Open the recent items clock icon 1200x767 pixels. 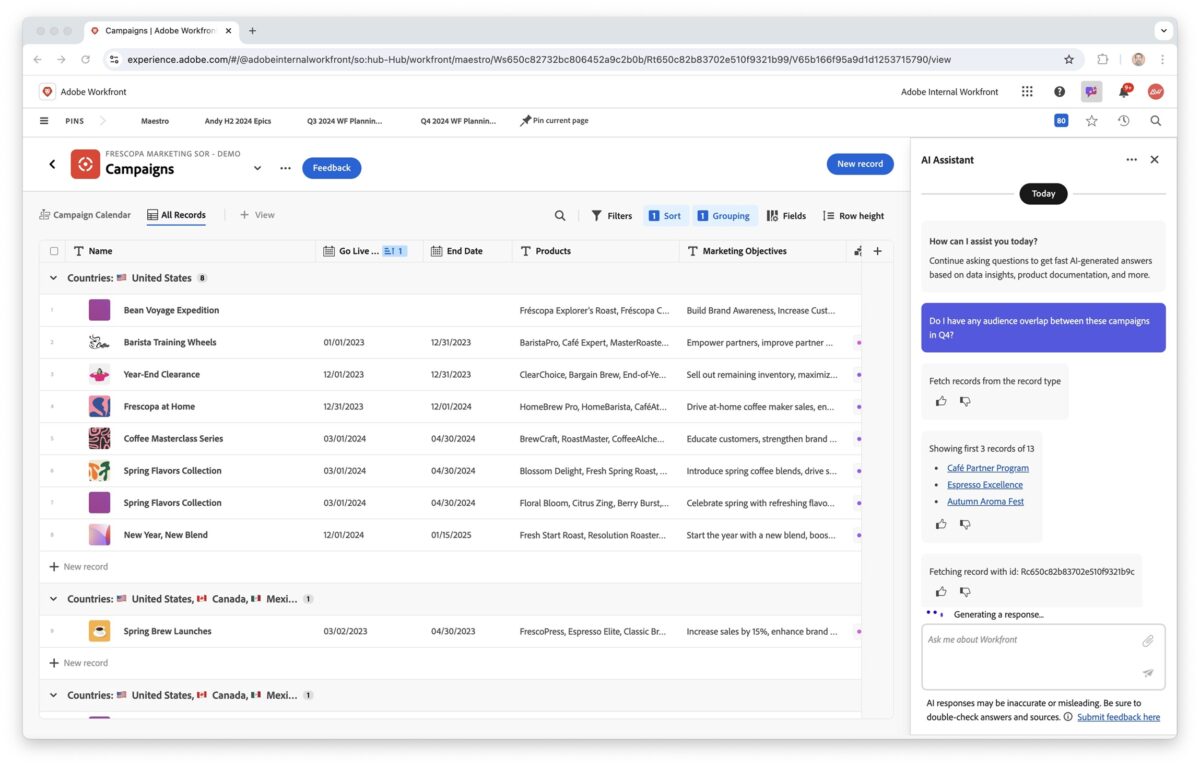1123,121
